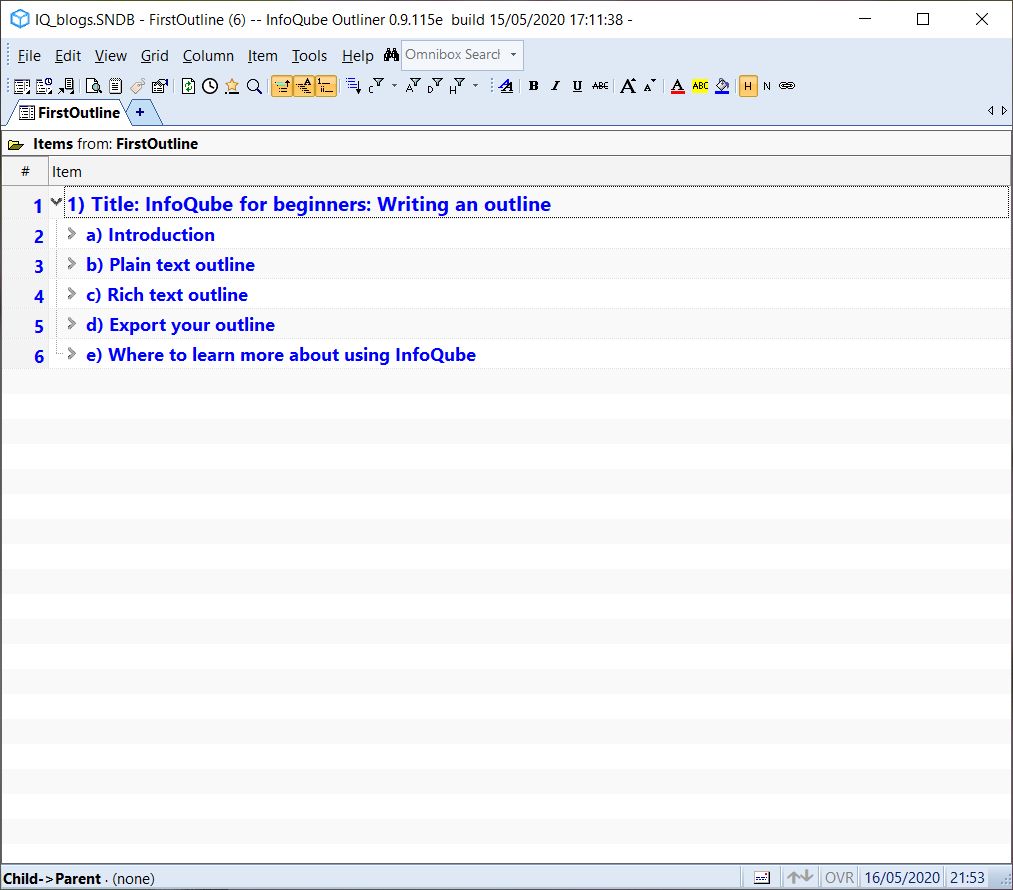
Task: Open the dropdown arrow after H filter
Action: coord(475,85)
